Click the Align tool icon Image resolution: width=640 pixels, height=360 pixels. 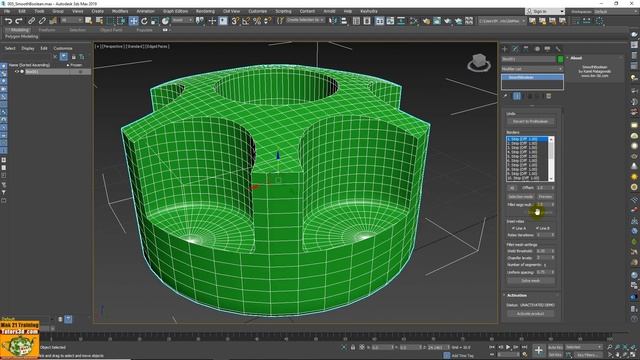coord(344,20)
